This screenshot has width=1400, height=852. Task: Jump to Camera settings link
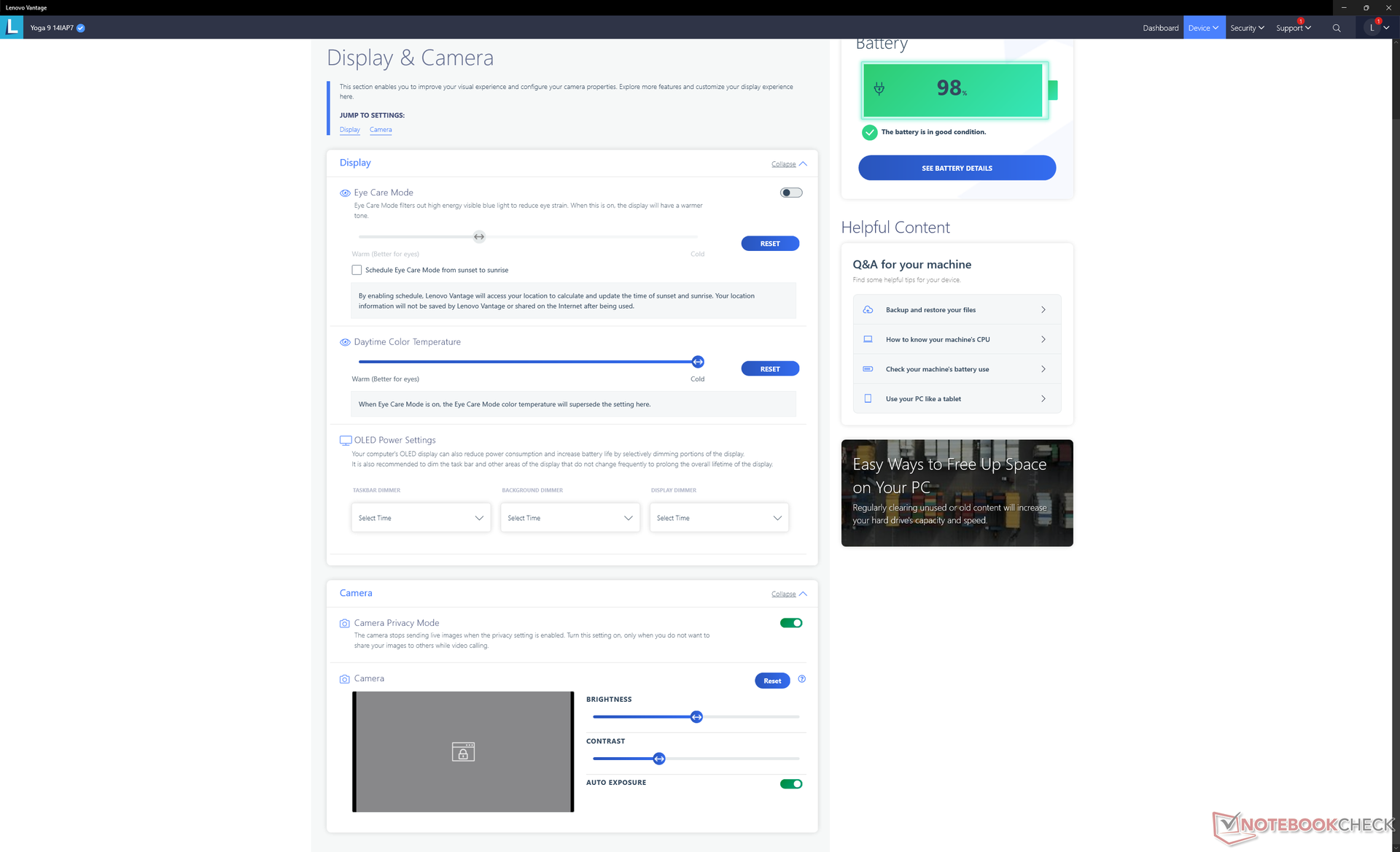(x=381, y=130)
